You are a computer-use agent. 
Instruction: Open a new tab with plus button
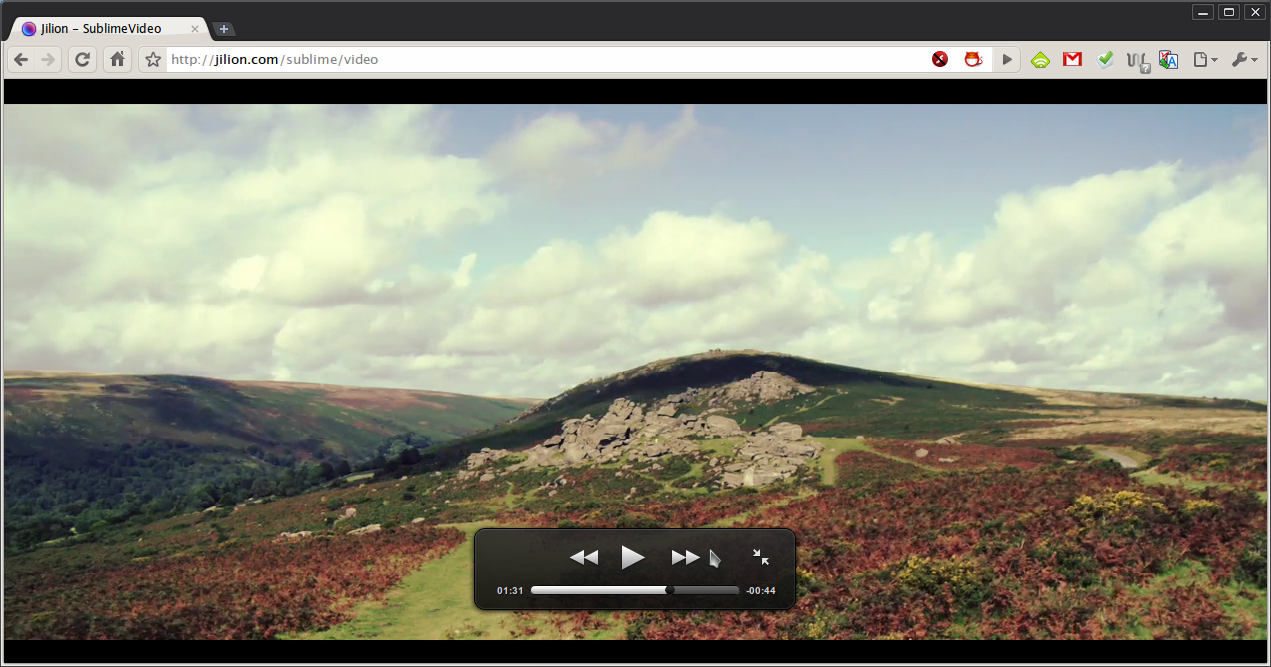(224, 29)
